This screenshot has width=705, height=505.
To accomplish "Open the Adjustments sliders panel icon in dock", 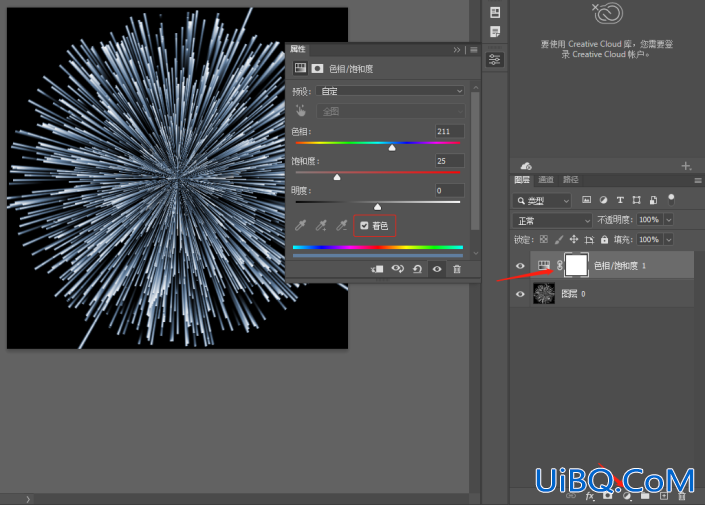I will point(495,59).
